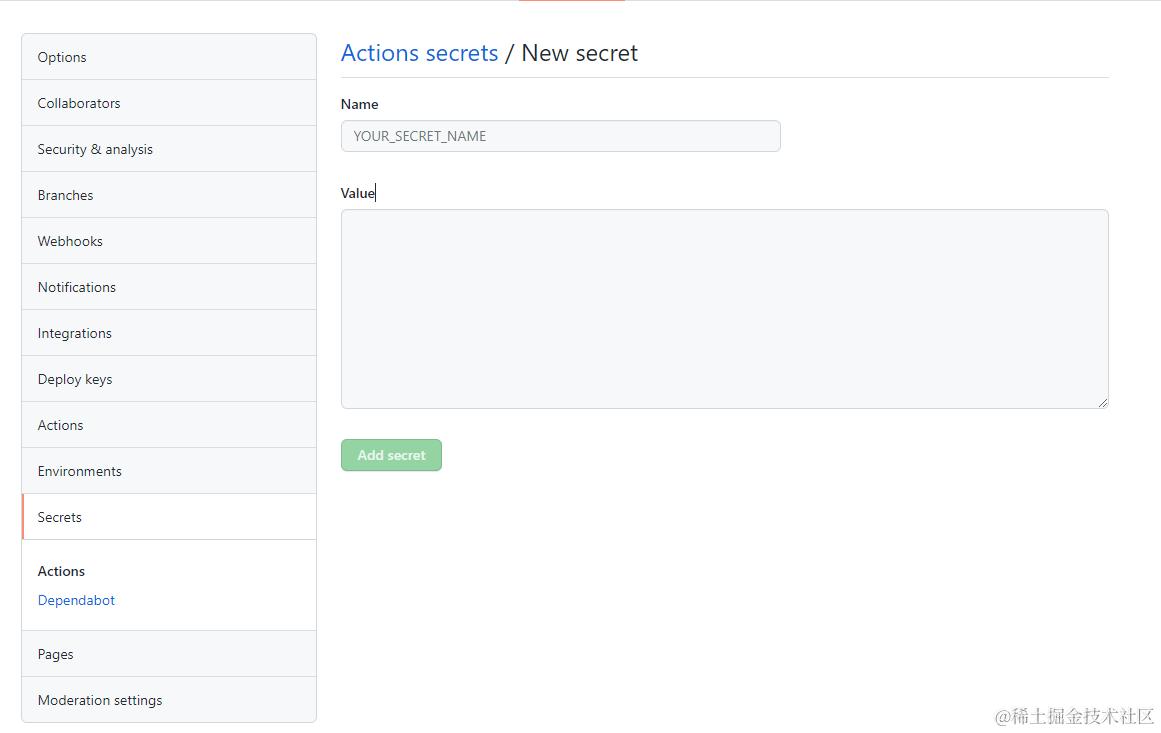Image resolution: width=1161 pixels, height=733 pixels.
Task: Open Dependabot secrets link
Action: [x=76, y=600]
